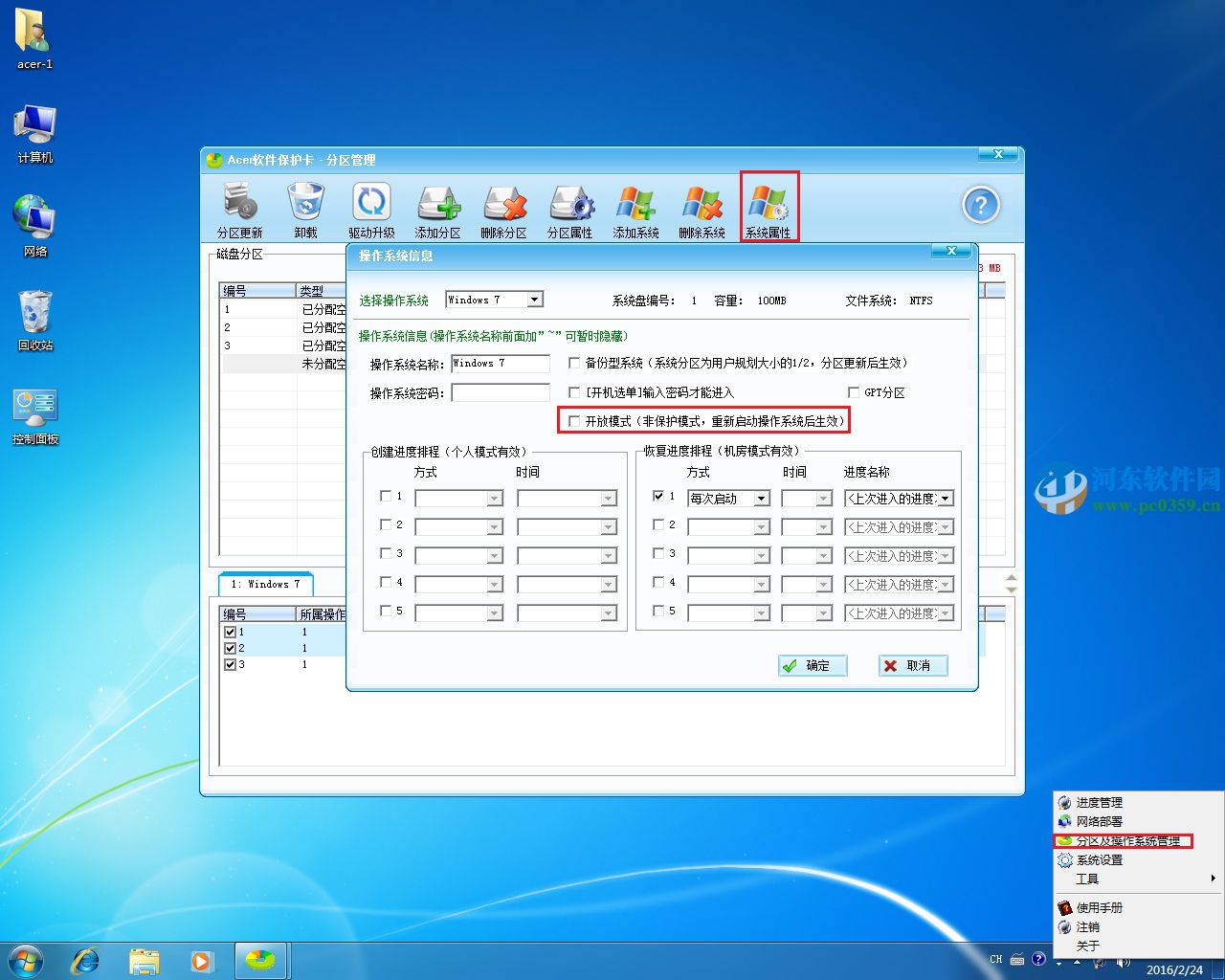The width and height of the screenshot is (1225, 980).
Task: Enable the 开放模式 checkbox
Action: coord(574,421)
